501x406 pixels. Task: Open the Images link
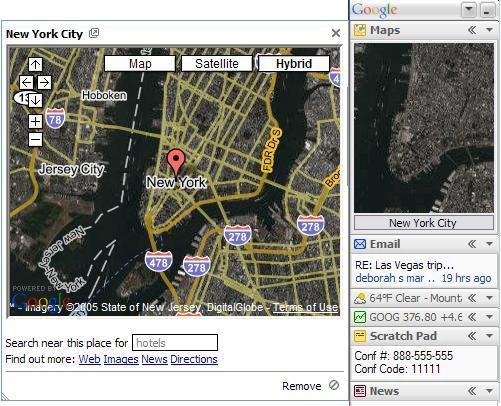(121, 359)
